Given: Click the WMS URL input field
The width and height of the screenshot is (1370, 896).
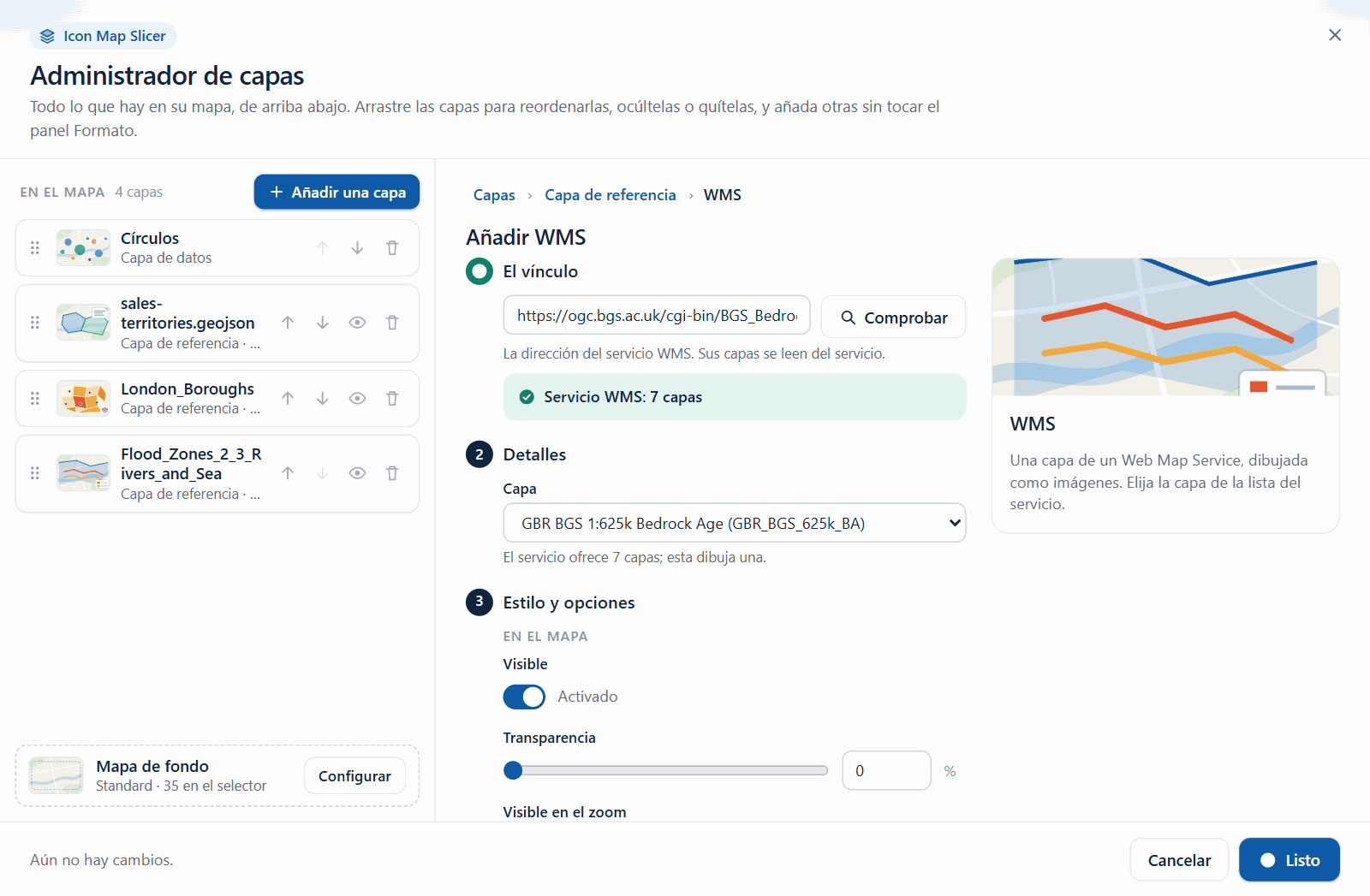Looking at the screenshot, I should (657, 315).
